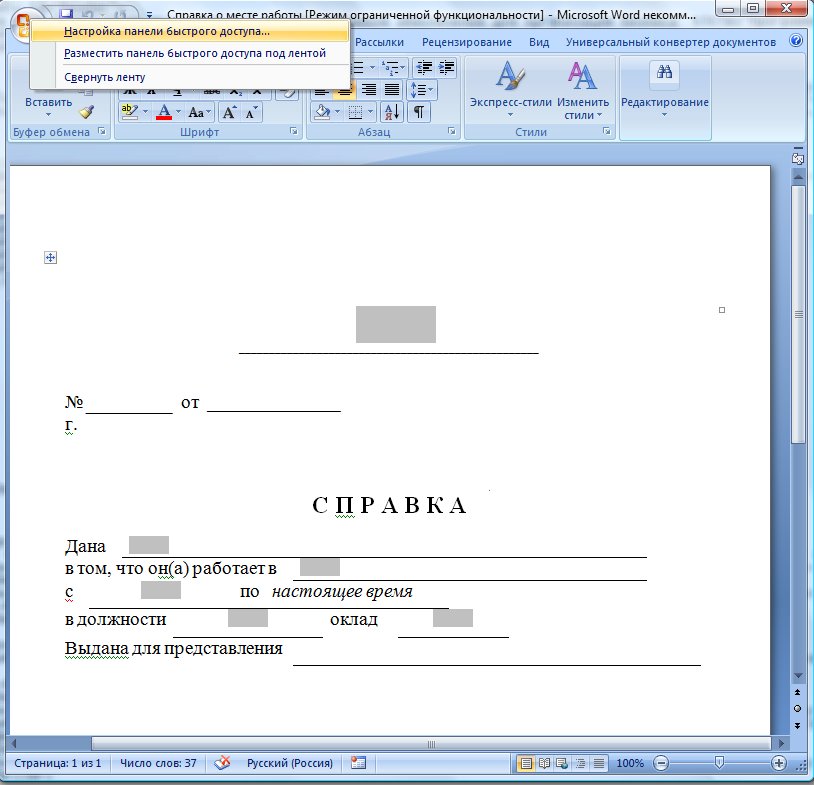This screenshot has width=814, height=785.
Task: Click next page double-arrow below scrollbar
Action: click(x=798, y=725)
